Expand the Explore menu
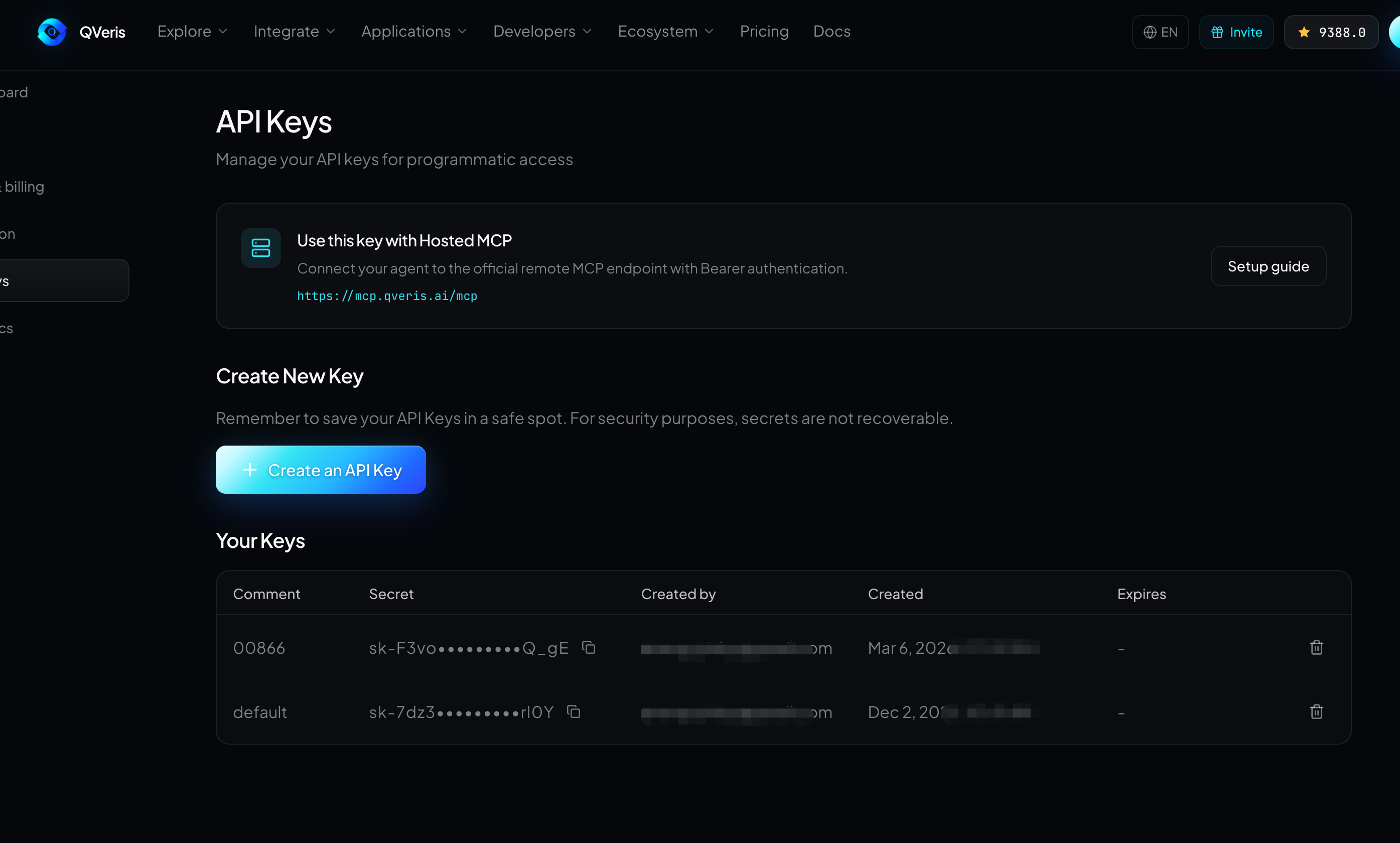Viewport: 1400px width, 843px height. pyautogui.click(x=192, y=31)
